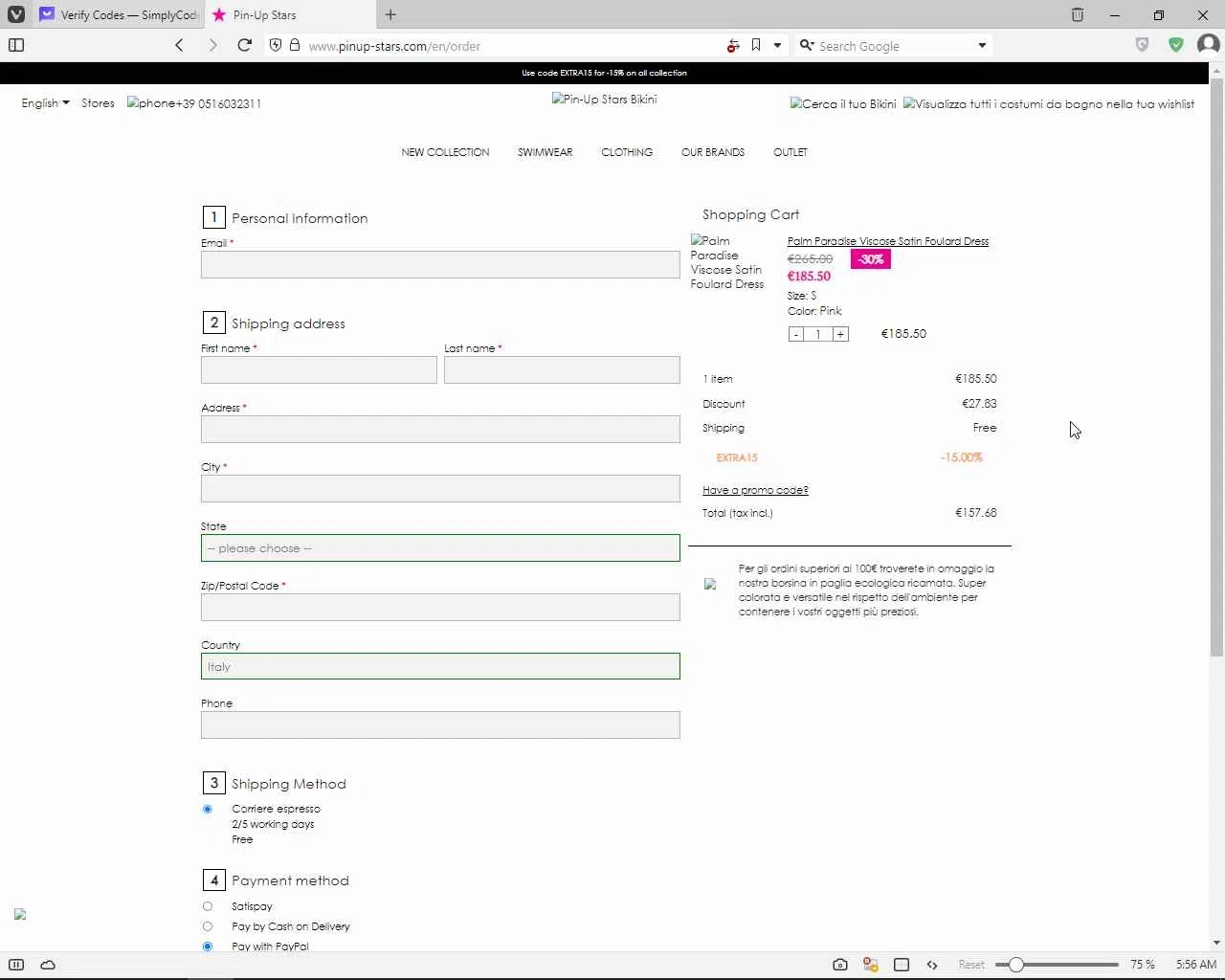Focus the Search Google field
The height and width of the screenshot is (980, 1225).
(895, 45)
